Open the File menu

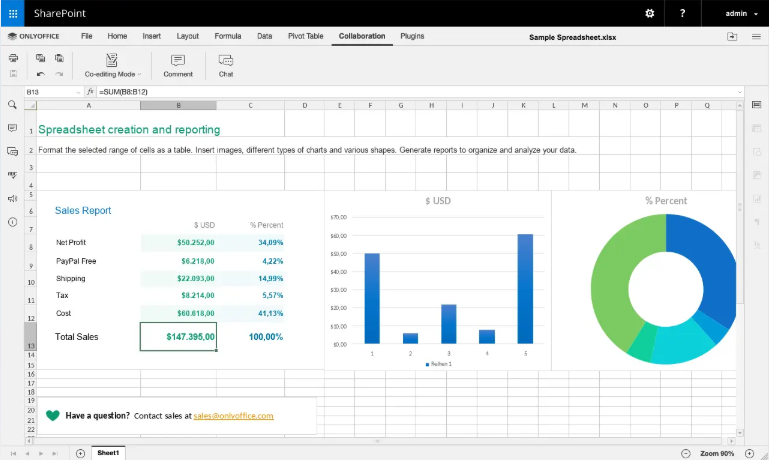86,36
